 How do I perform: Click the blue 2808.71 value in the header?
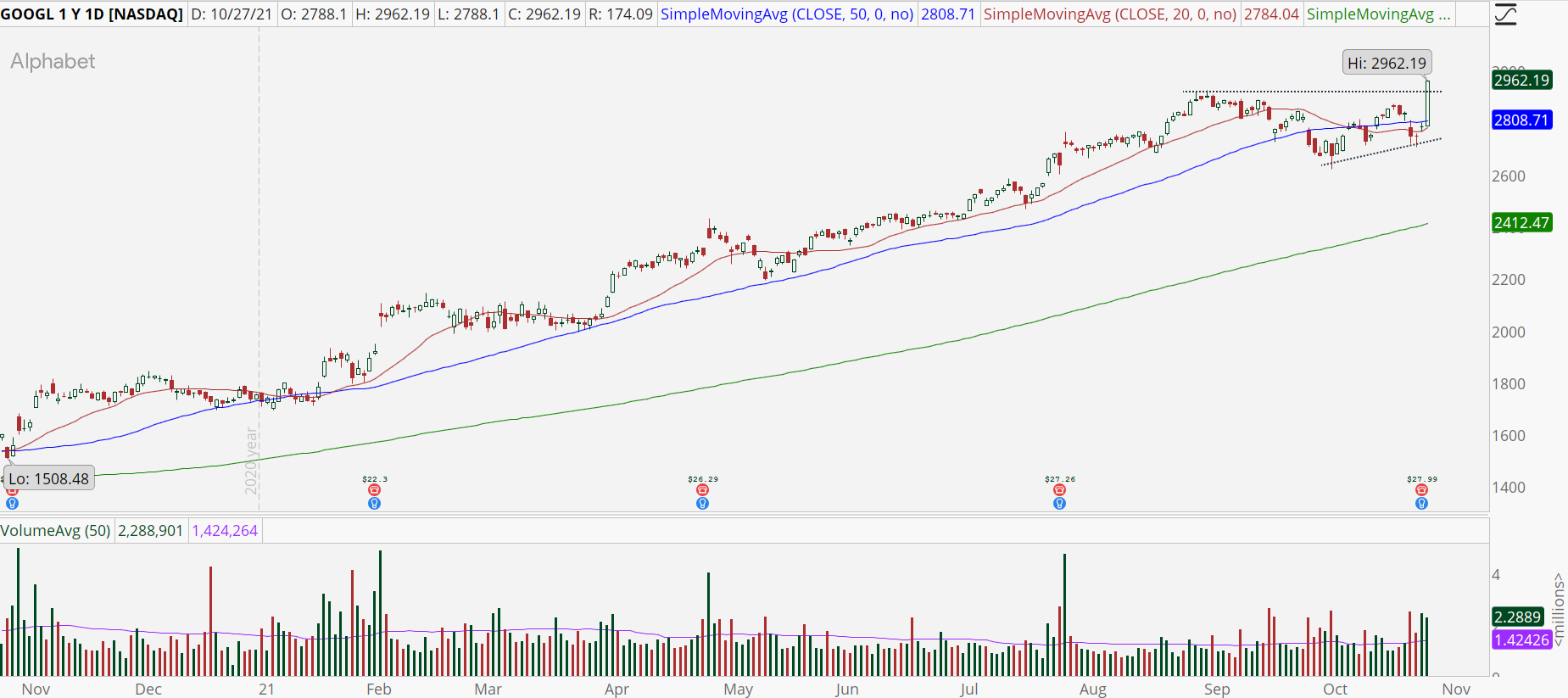[948, 14]
